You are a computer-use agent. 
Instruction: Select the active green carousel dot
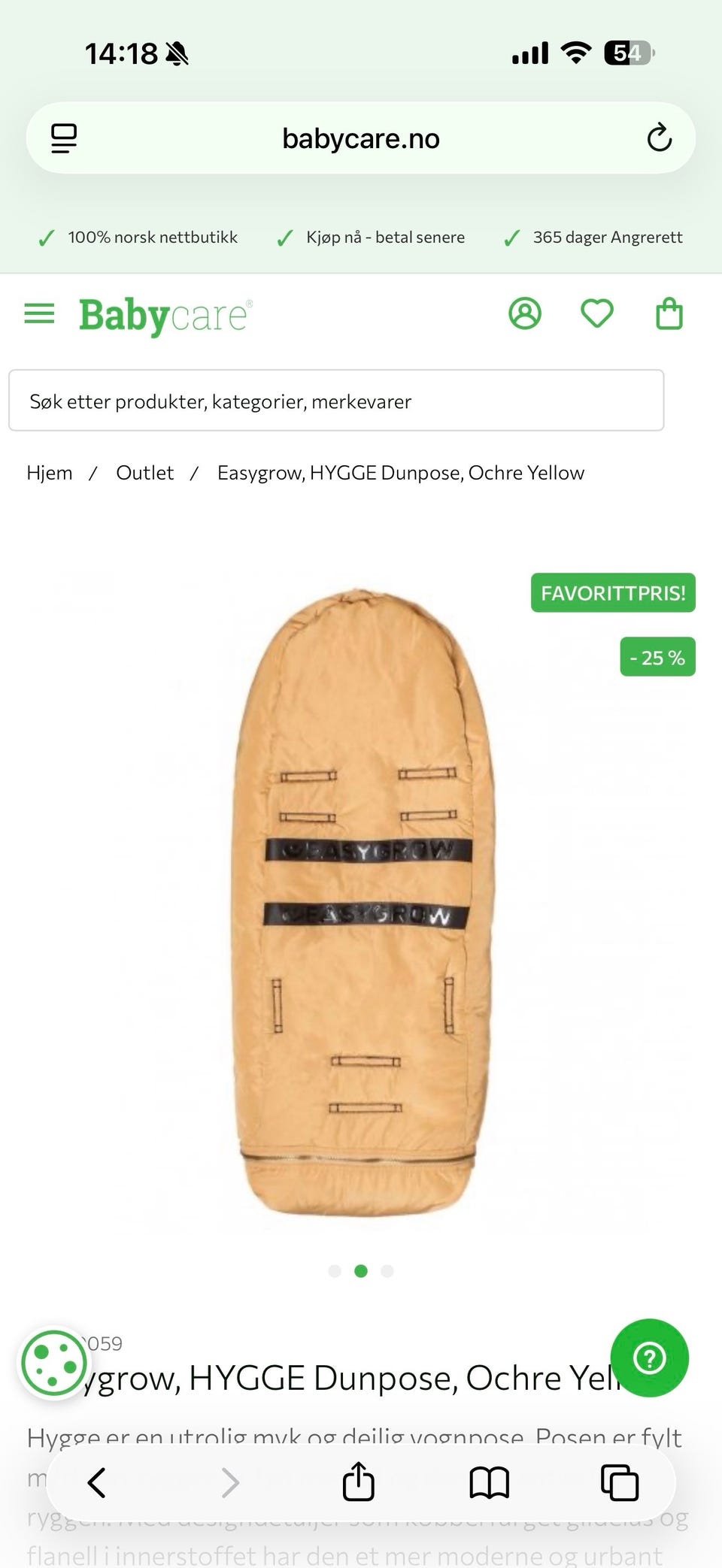coord(361,1271)
